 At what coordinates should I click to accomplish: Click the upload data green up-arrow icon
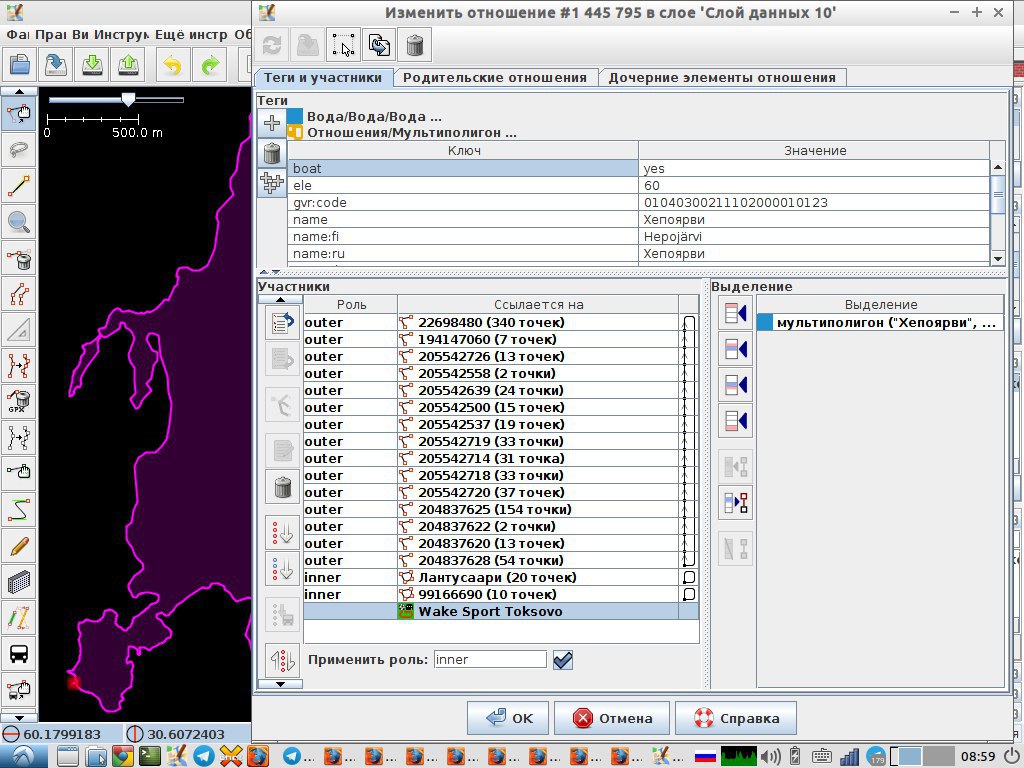point(128,65)
